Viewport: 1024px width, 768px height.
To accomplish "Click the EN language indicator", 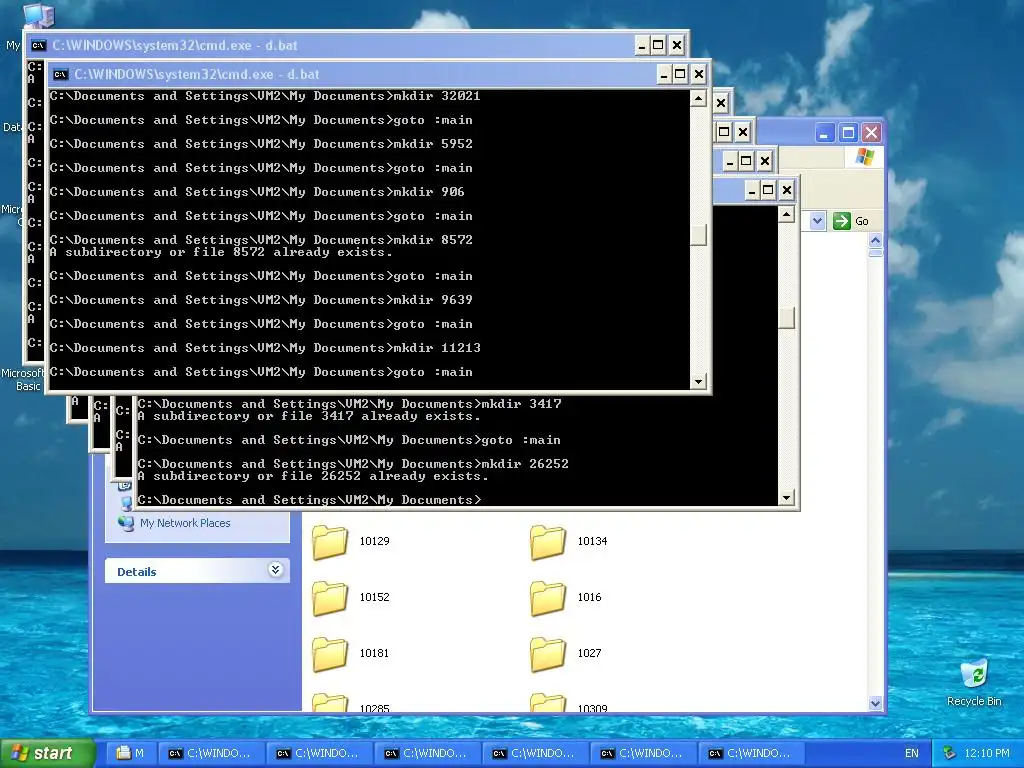I will [x=912, y=753].
